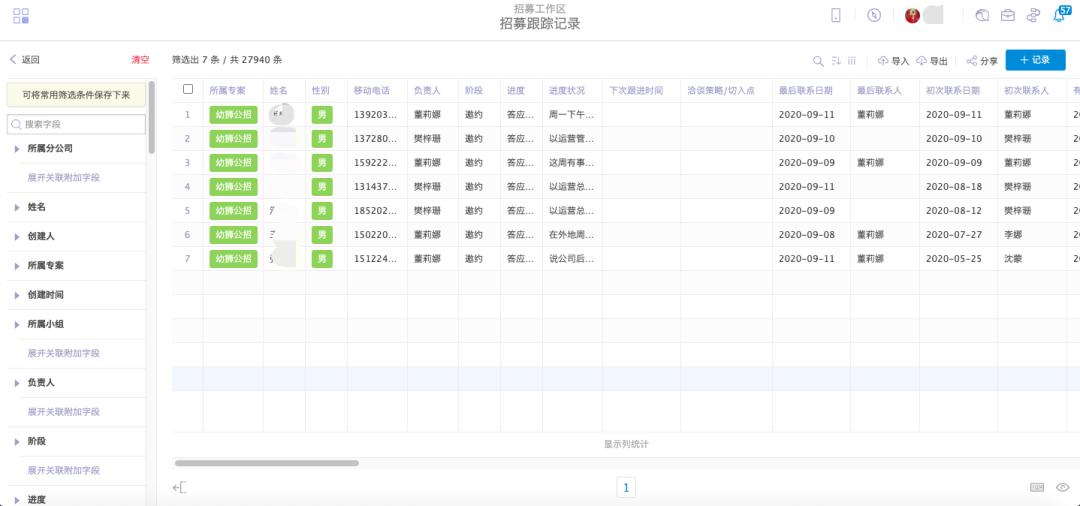Open the mobile device view icon
This screenshot has height=506, width=1080.
click(x=835, y=15)
